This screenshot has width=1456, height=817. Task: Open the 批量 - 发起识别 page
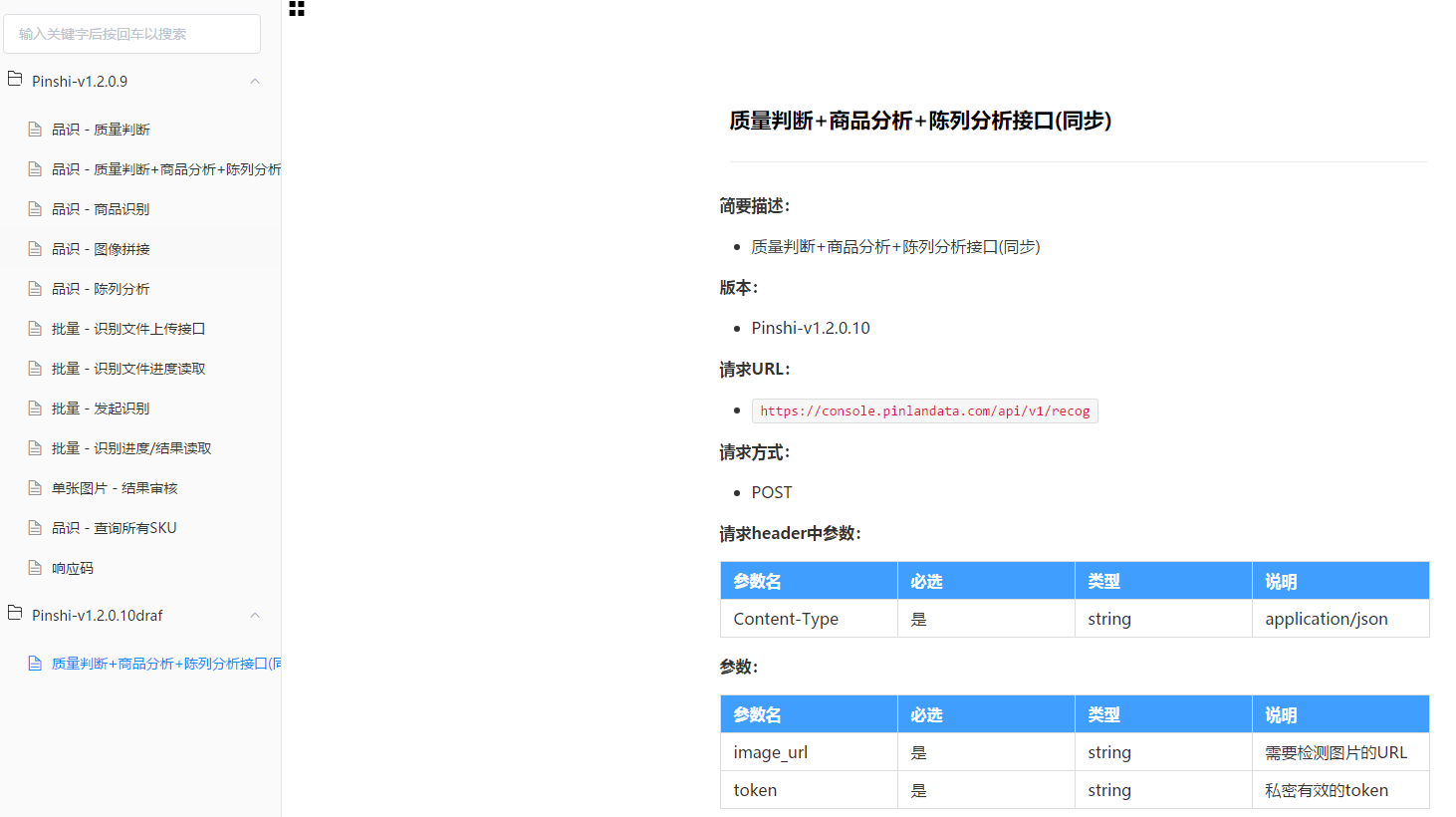click(101, 408)
